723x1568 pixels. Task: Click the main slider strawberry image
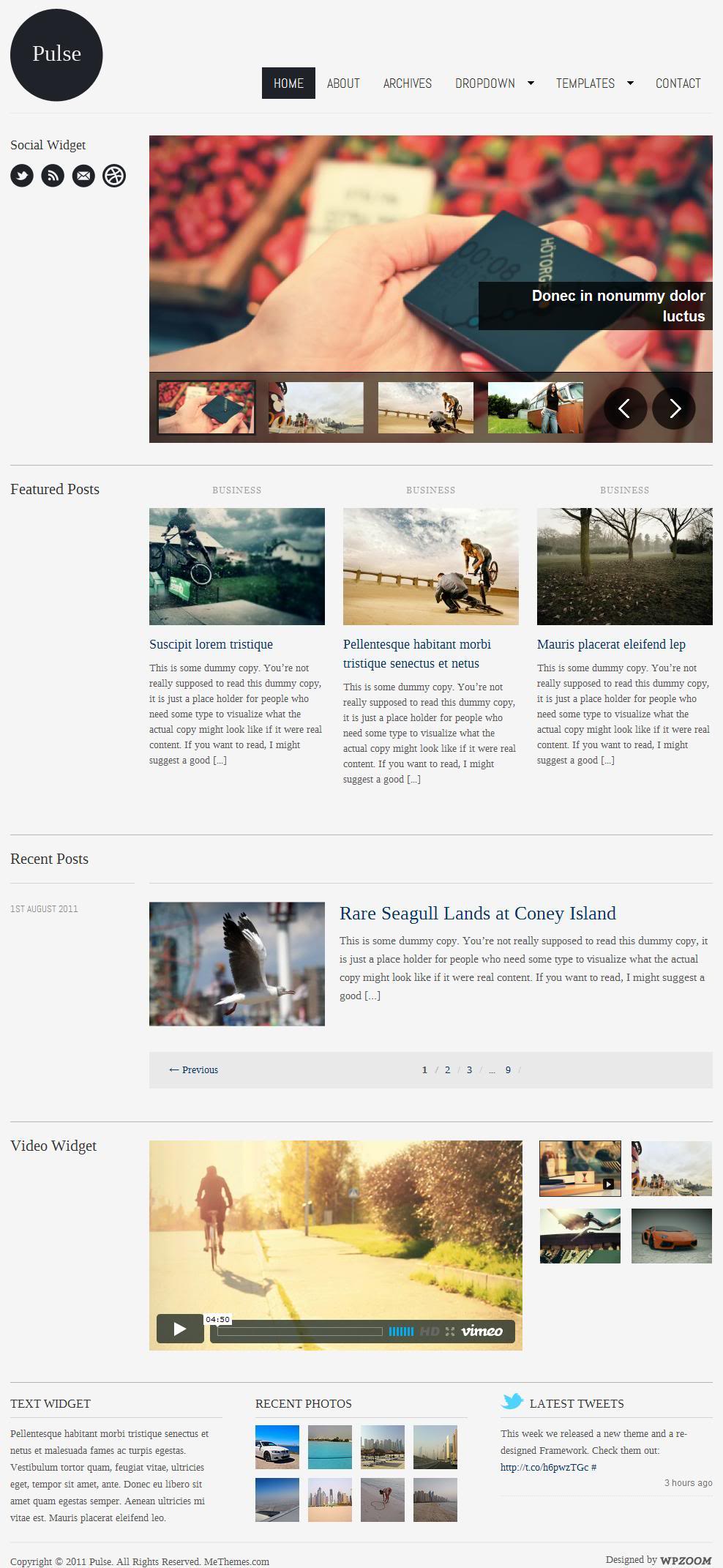431,253
